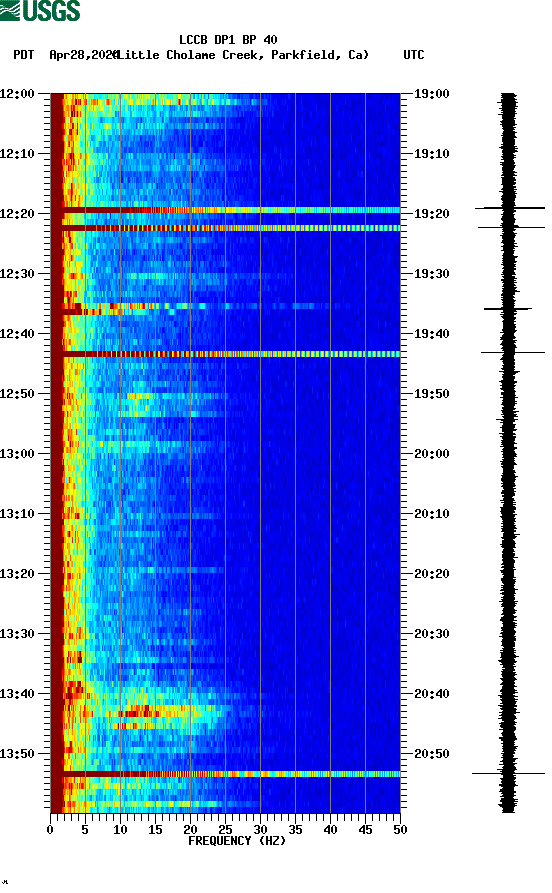Click the 13:20 PDT time label
The image size is (552, 893).
[x=17, y=574]
